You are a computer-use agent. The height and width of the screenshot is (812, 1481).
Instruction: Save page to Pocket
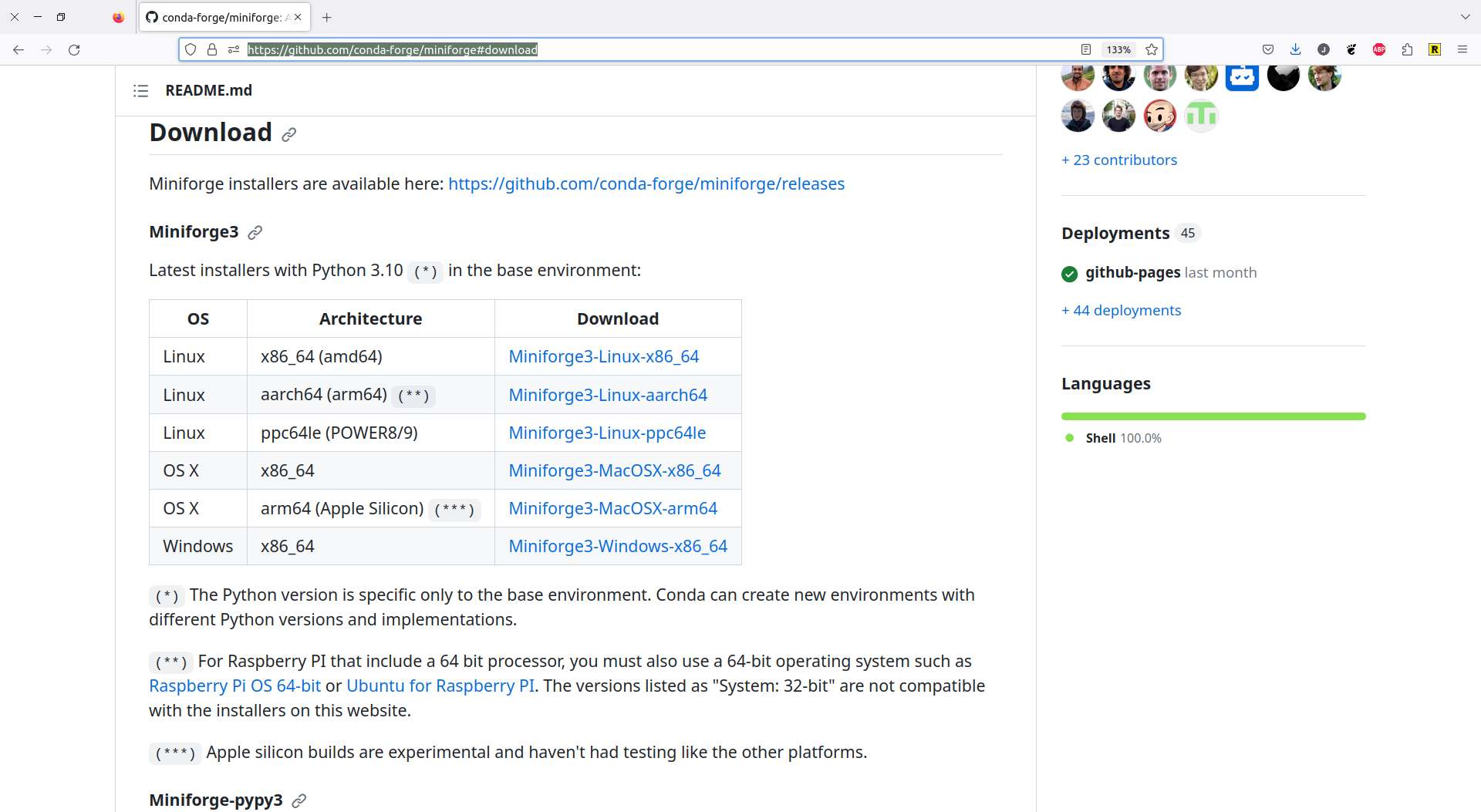point(1268,49)
